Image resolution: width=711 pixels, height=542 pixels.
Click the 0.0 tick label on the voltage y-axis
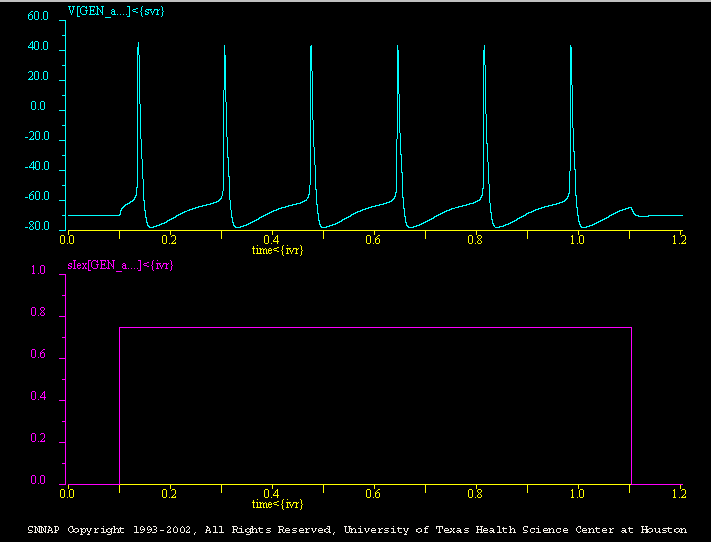click(39, 107)
